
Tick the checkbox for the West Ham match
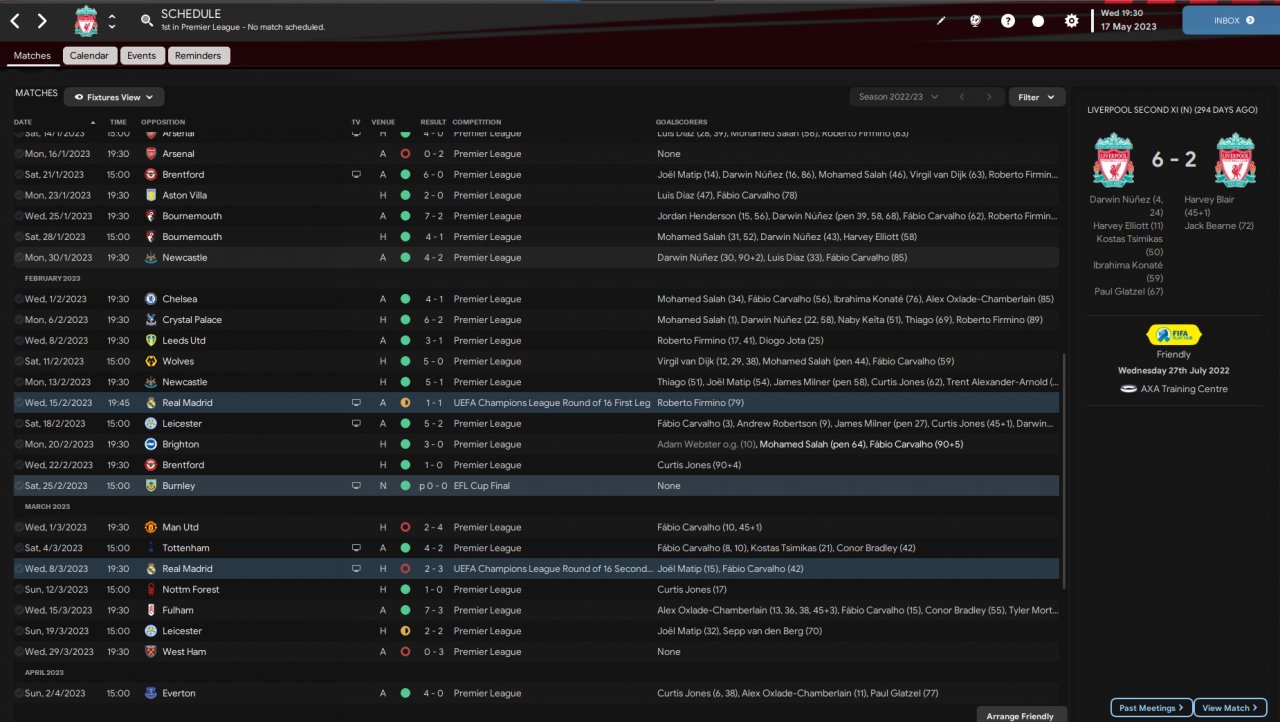point(19,652)
